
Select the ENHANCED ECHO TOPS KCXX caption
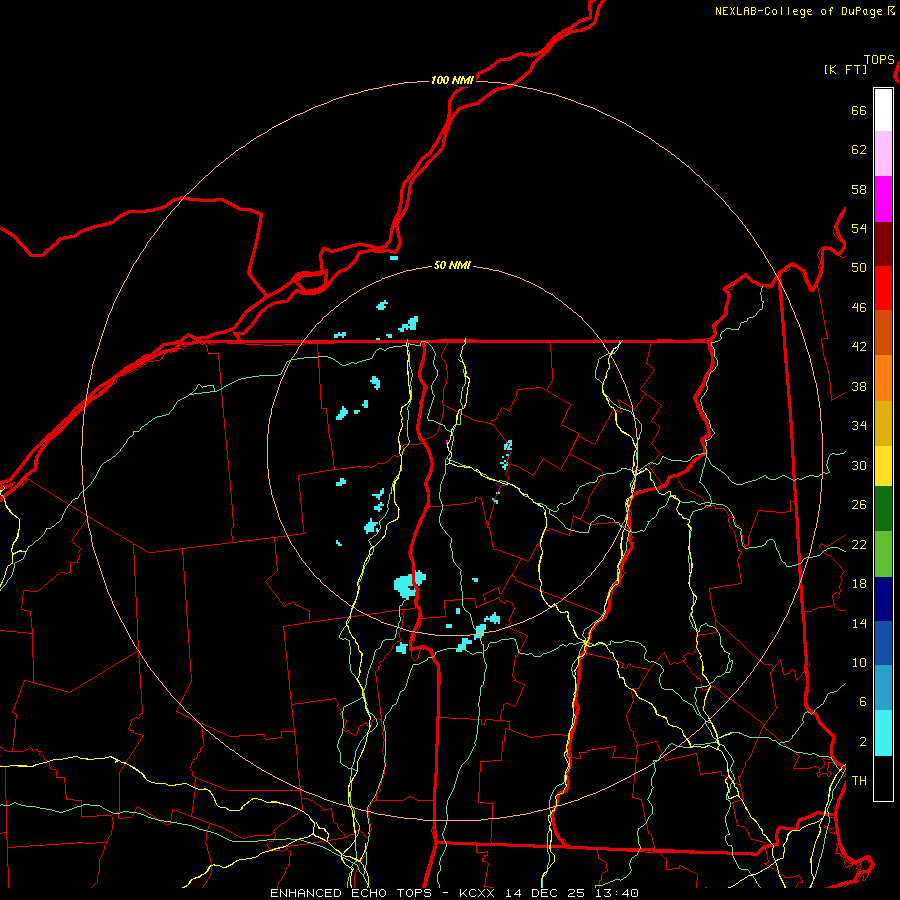click(x=454, y=893)
